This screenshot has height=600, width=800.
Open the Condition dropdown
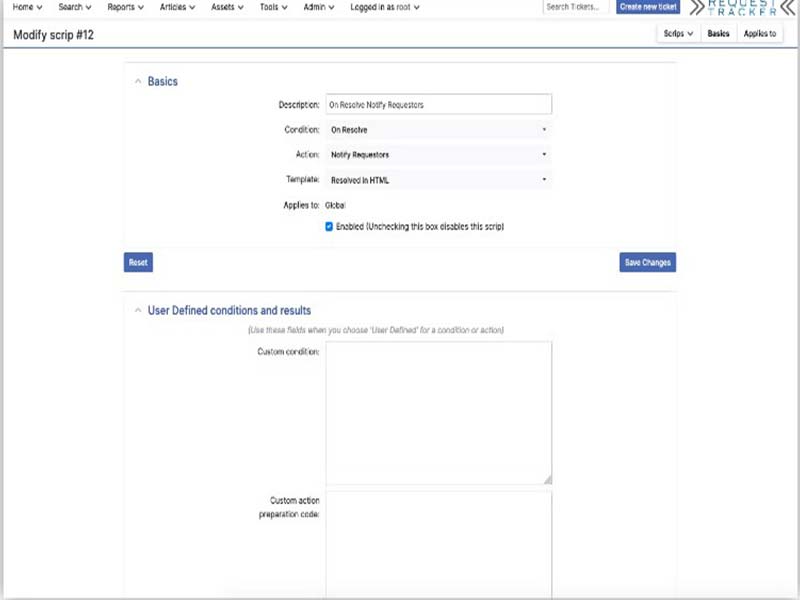[x=440, y=129]
